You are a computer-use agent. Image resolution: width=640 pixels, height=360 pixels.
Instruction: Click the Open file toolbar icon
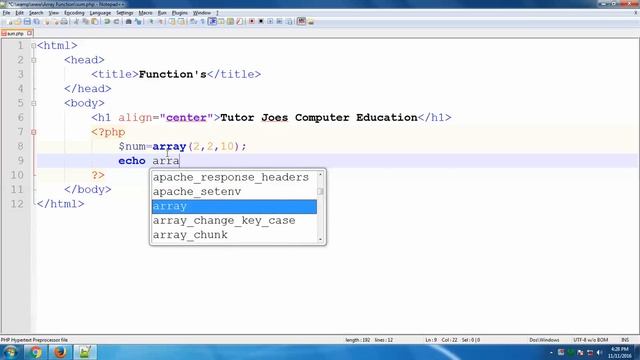pos(18,21)
